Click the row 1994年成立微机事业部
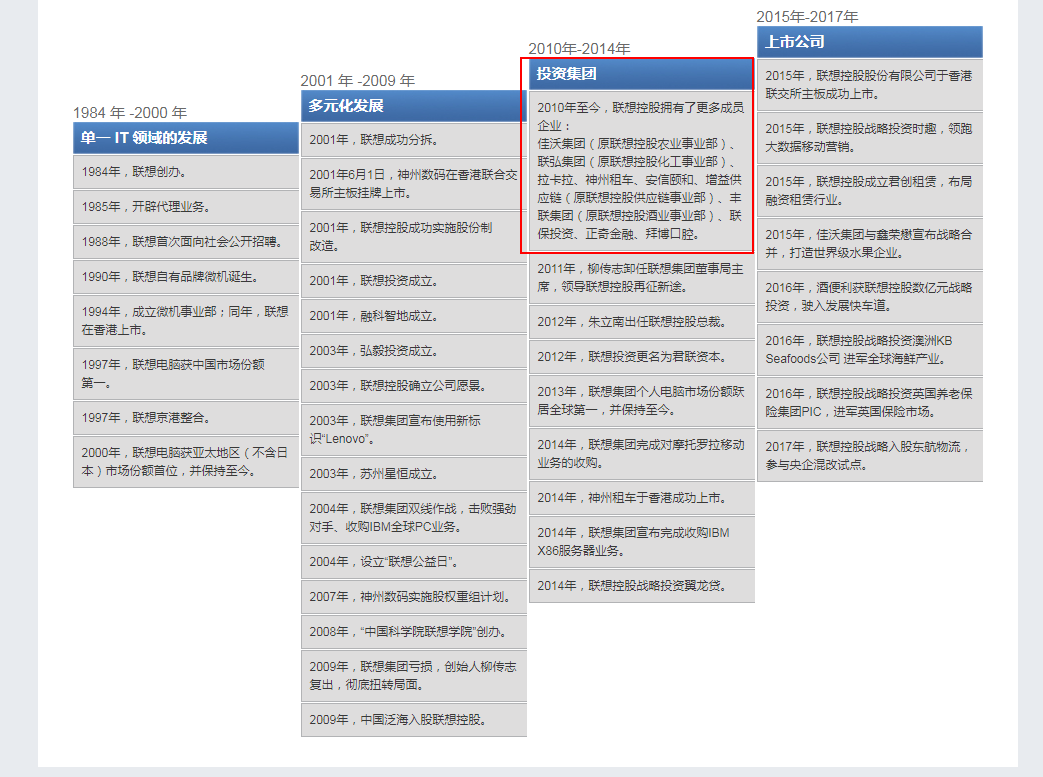The width and height of the screenshot is (1043, 777). (x=186, y=321)
